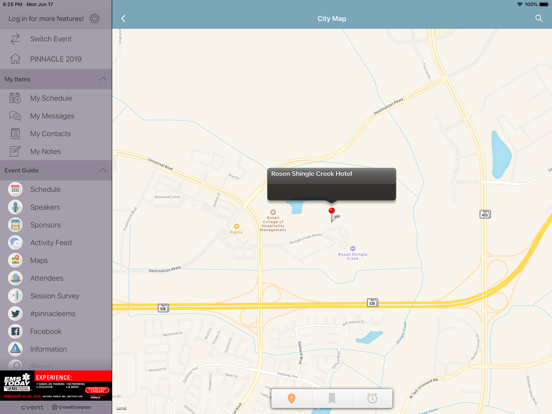
Task: Tap the Rosen Shingle Creek Hotel callout
Action: pyautogui.click(x=331, y=184)
